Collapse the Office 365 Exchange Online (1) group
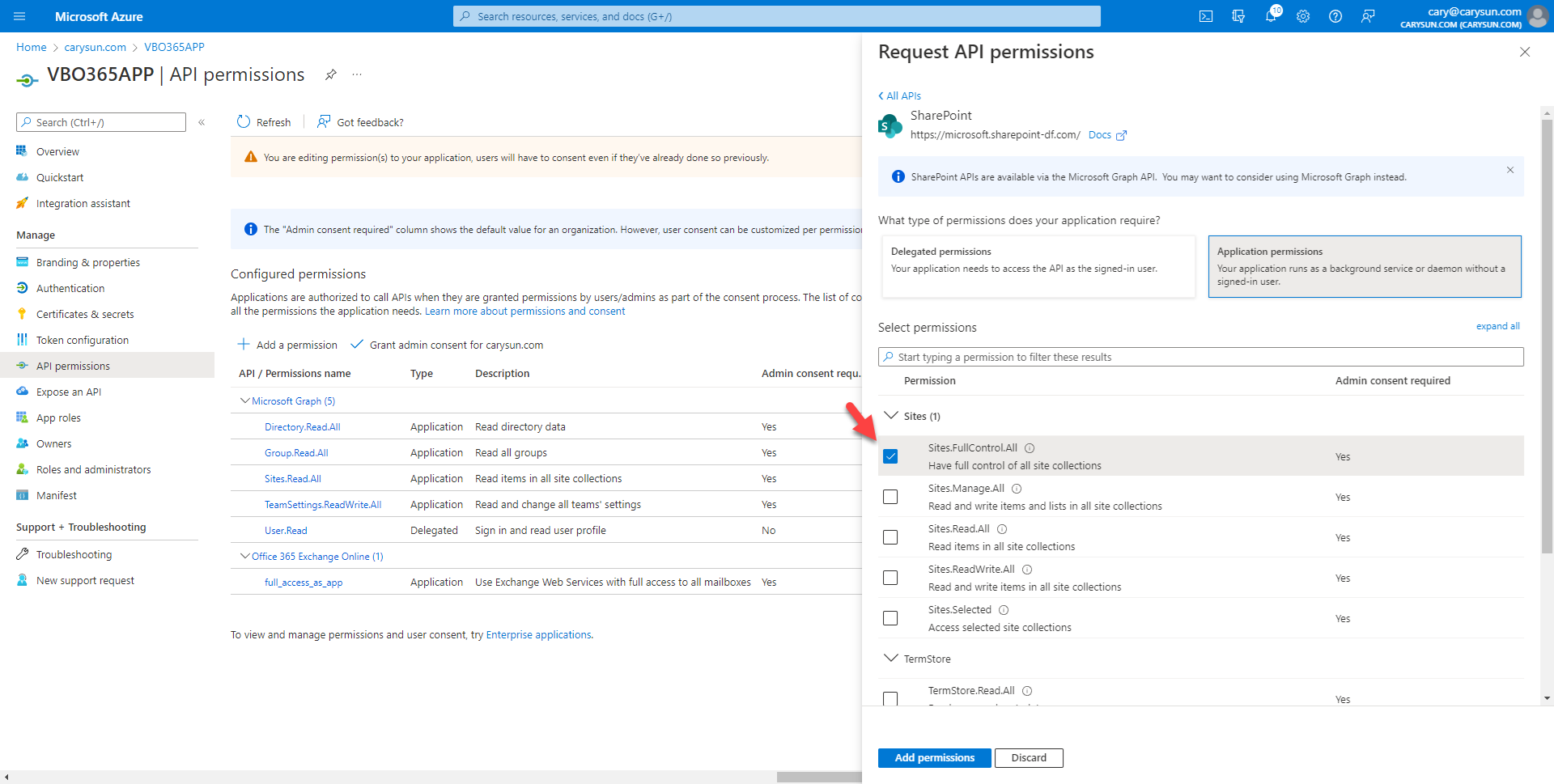1554x784 pixels. (x=244, y=557)
